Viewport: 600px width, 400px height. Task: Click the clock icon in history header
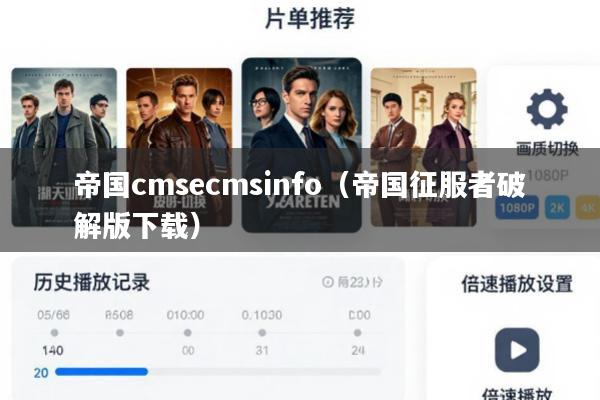[x=328, y=282]
